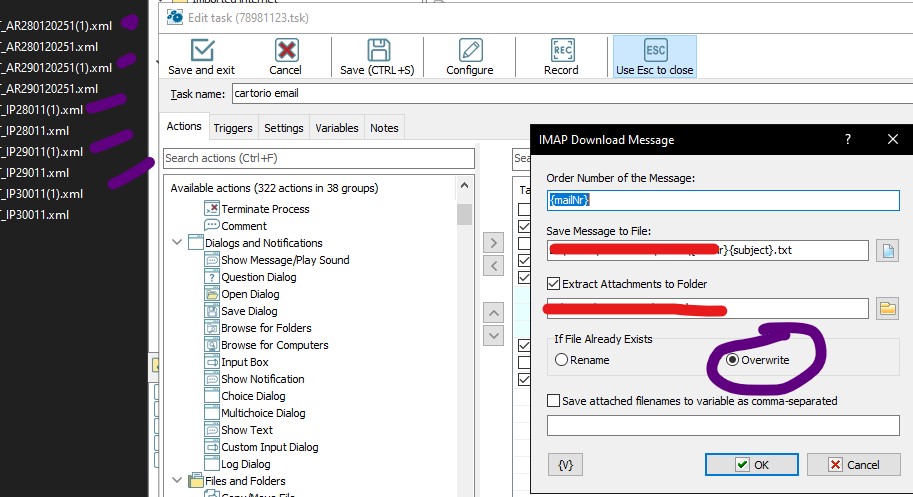Click file browse icon beside Save Message field
This screenshot has width=913, height=497.
click(888, 251)
